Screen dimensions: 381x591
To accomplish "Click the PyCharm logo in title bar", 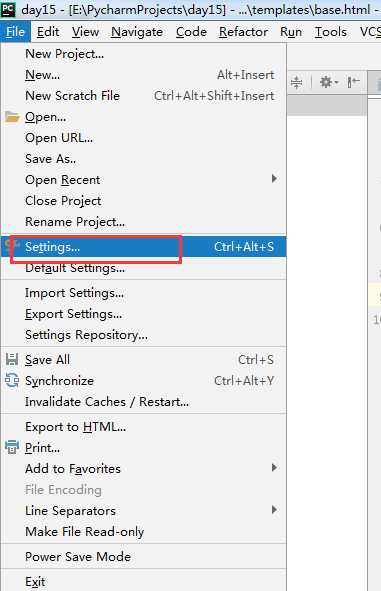I will [x=8, y=9].
